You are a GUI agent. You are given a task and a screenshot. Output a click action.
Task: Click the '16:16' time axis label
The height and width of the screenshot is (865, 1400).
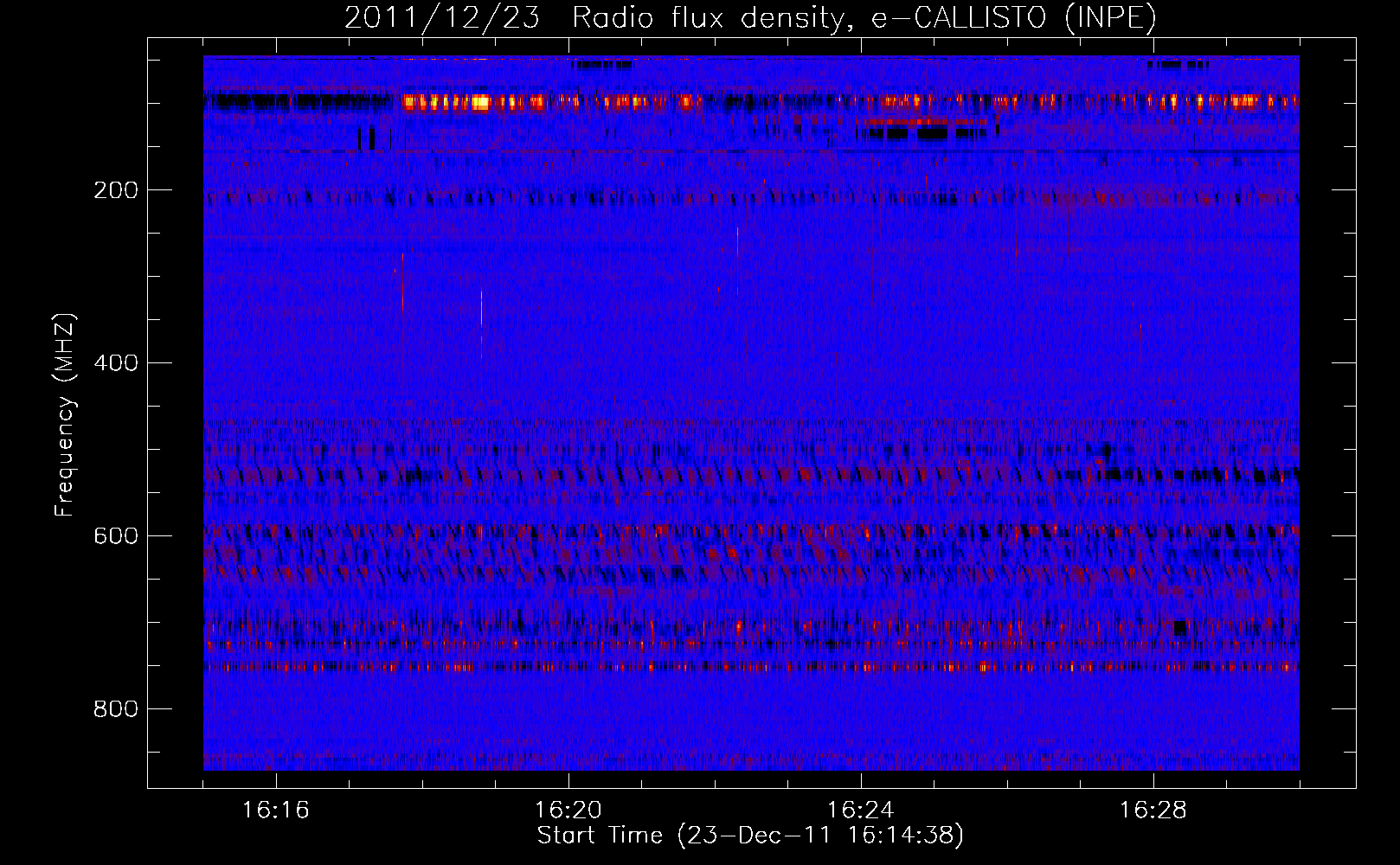click(276, 811)
